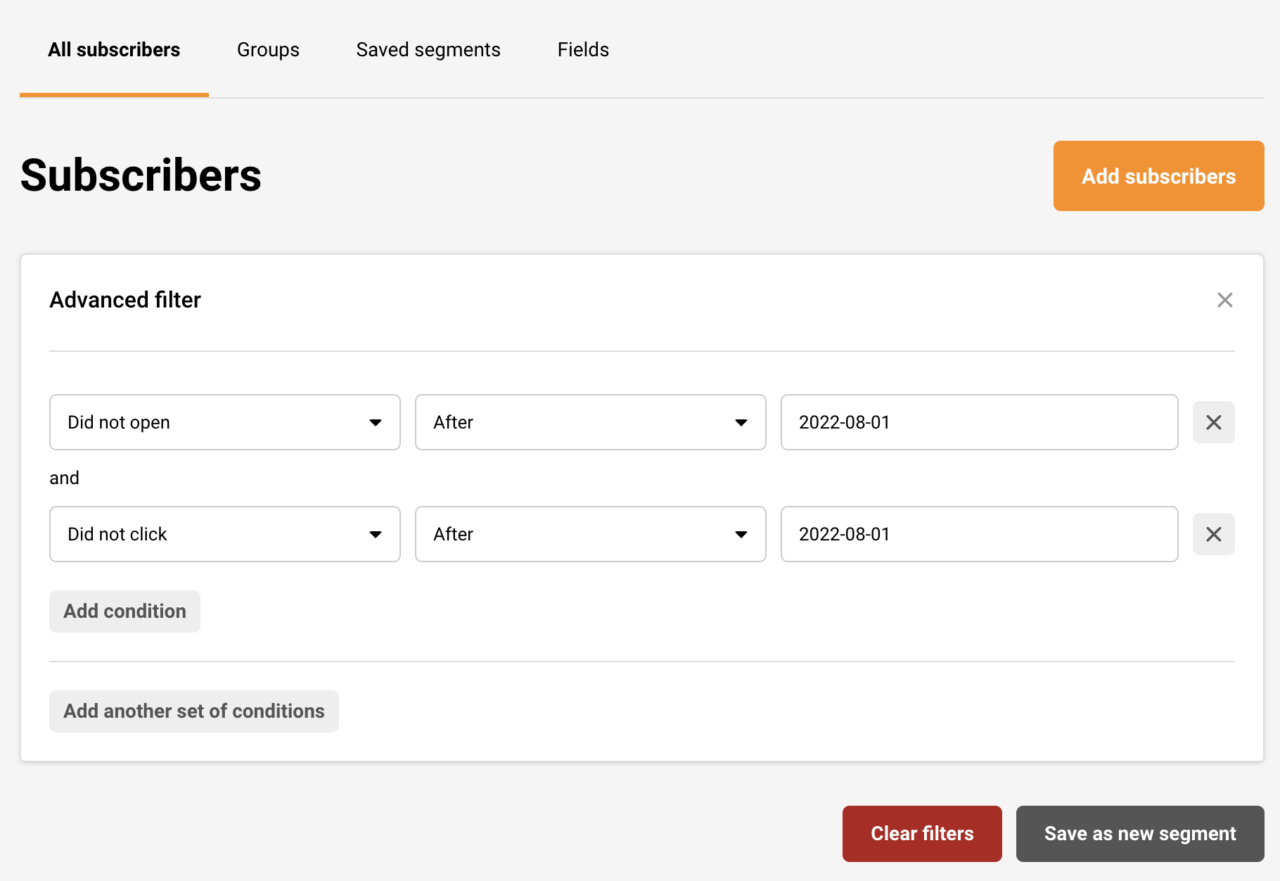This screenshot has width=1280, height=881.
Task: Add a new filter condition
Action: tap(124, 611)
